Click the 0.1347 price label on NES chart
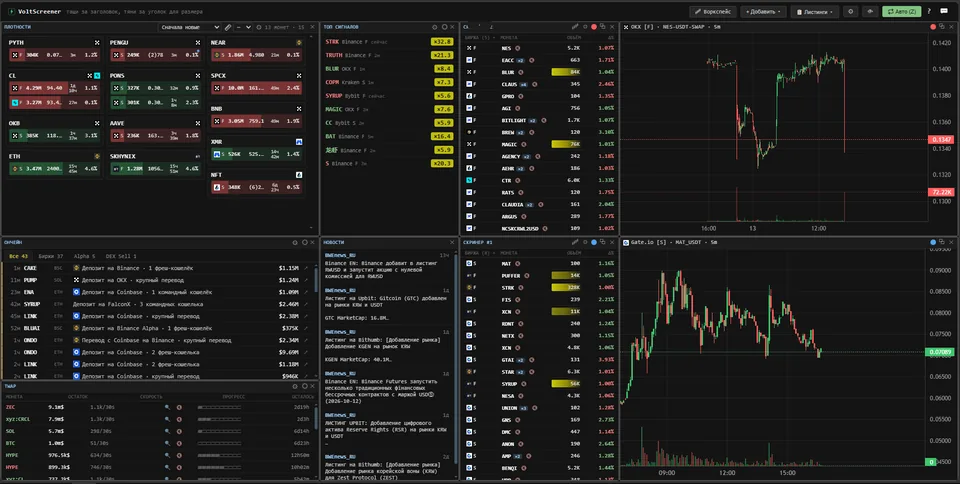 tap(940, 140)
